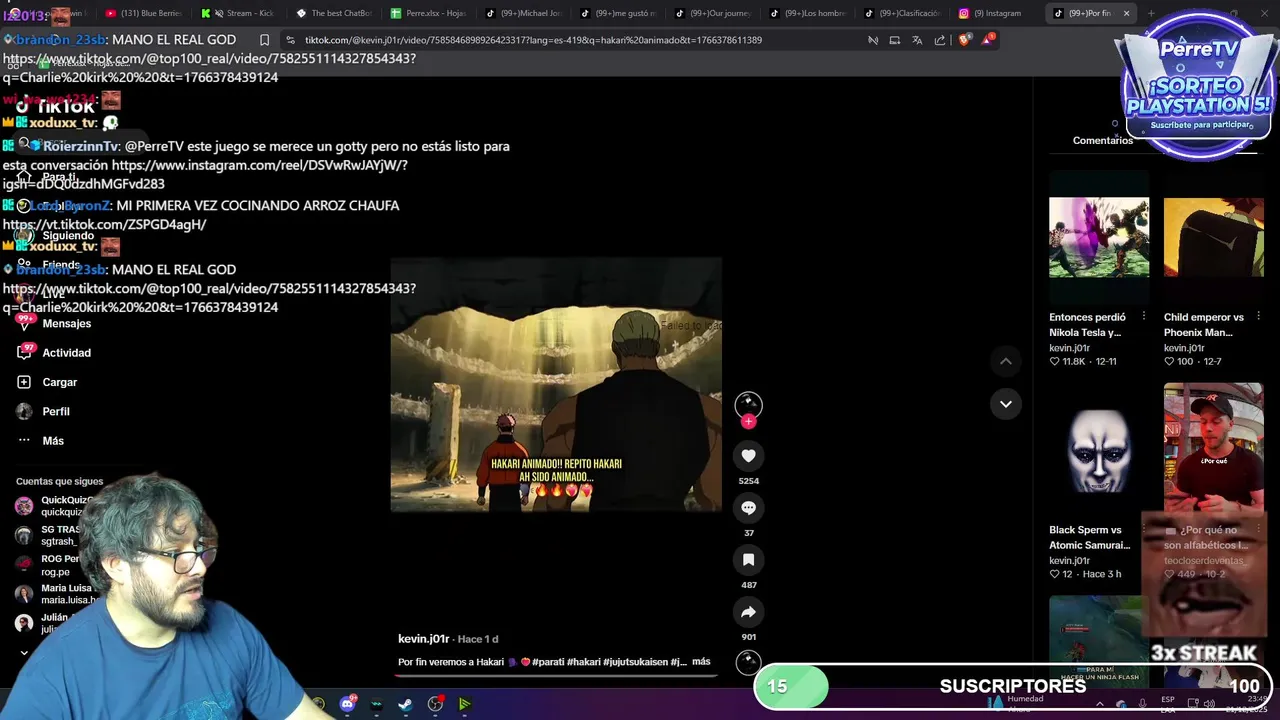Open comments via speech bubble icon
Screen dimensions: 1280x720
tap(748, 508)
